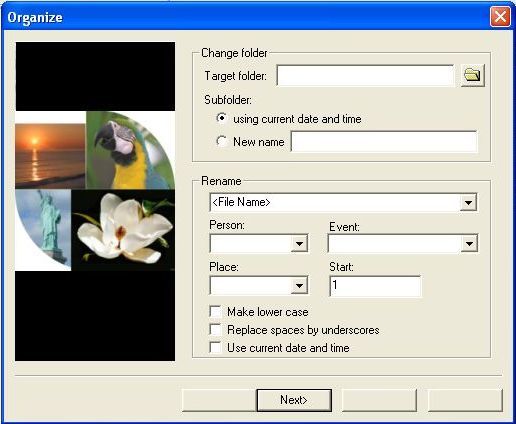Tick 'Use current date and time' checkbox
Image resolution: width=516 pixels, height=424 pixels.
click(216, 348)
